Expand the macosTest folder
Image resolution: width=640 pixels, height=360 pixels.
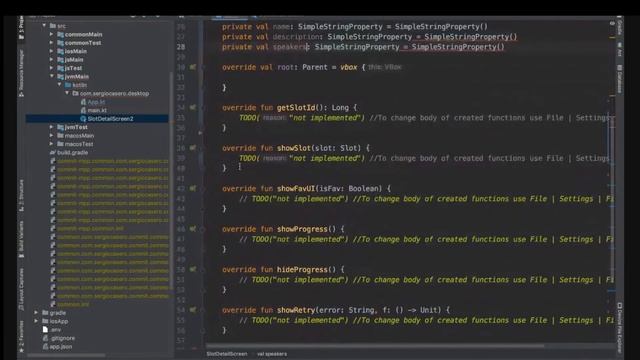coord(51,144)
